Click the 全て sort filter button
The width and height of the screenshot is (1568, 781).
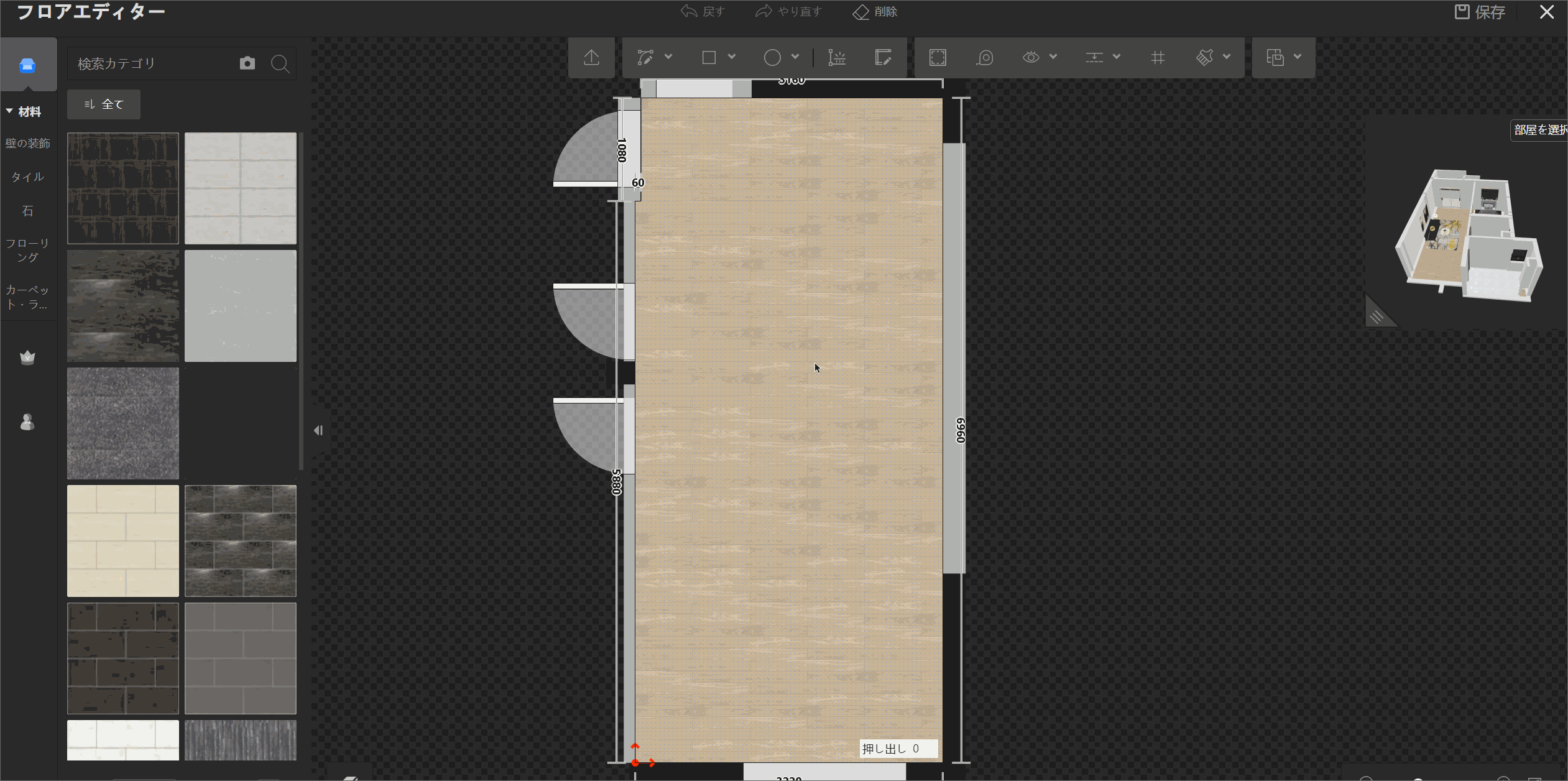pos(104,104)
